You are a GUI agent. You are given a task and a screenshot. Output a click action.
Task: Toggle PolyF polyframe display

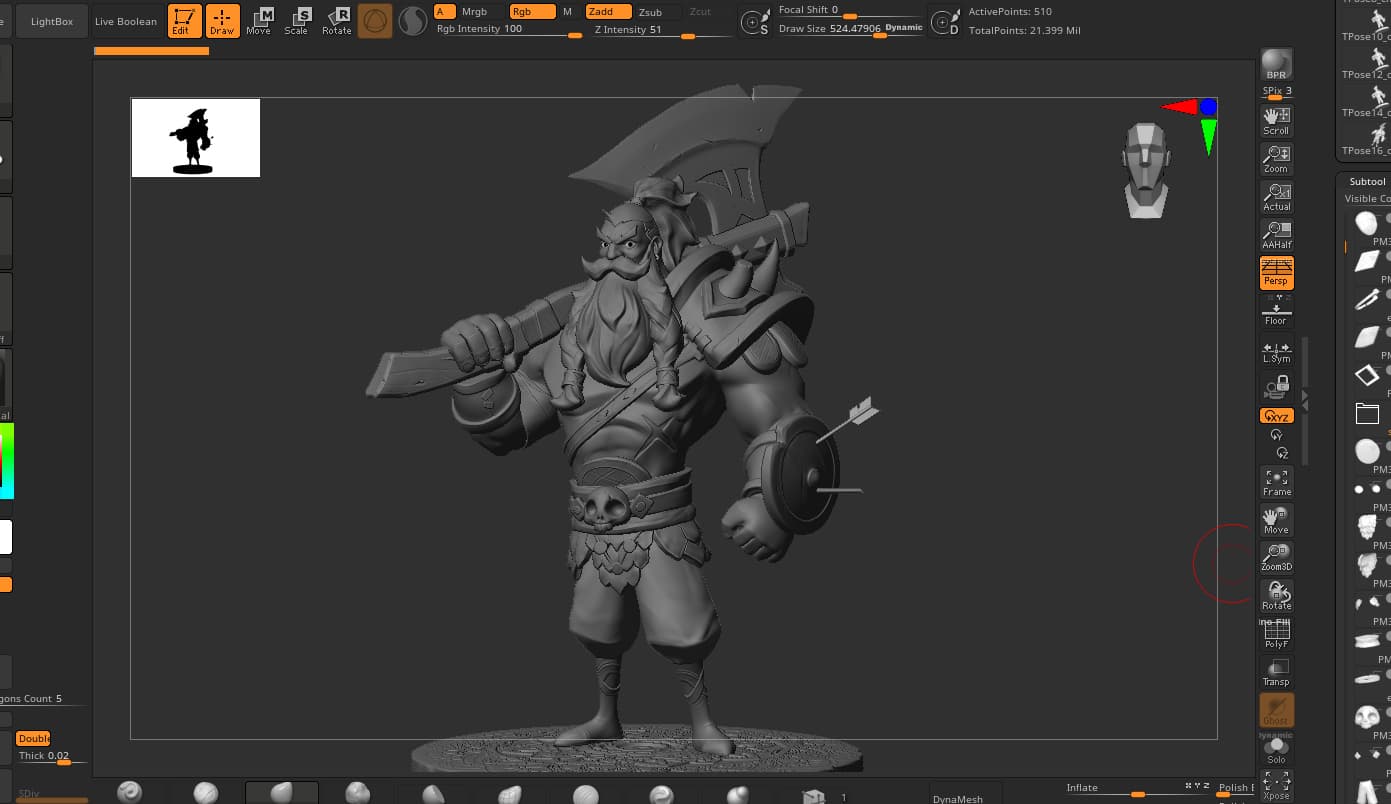[x=1277, y=634]
